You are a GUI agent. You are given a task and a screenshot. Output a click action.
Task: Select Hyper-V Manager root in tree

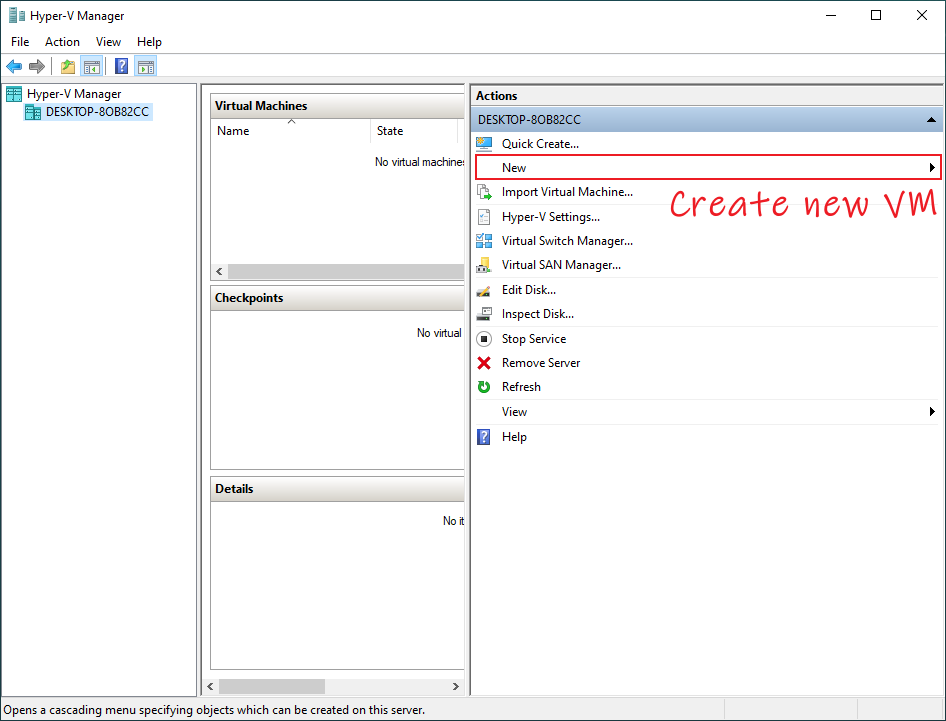coord(74,94)
